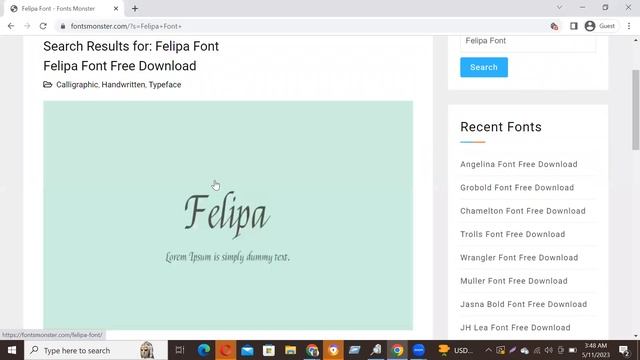The width and height of the screenshot is (640, 360).
Task: Open Angelina Font Free Download
Action: pyautogui.click(x=519, y=164)
